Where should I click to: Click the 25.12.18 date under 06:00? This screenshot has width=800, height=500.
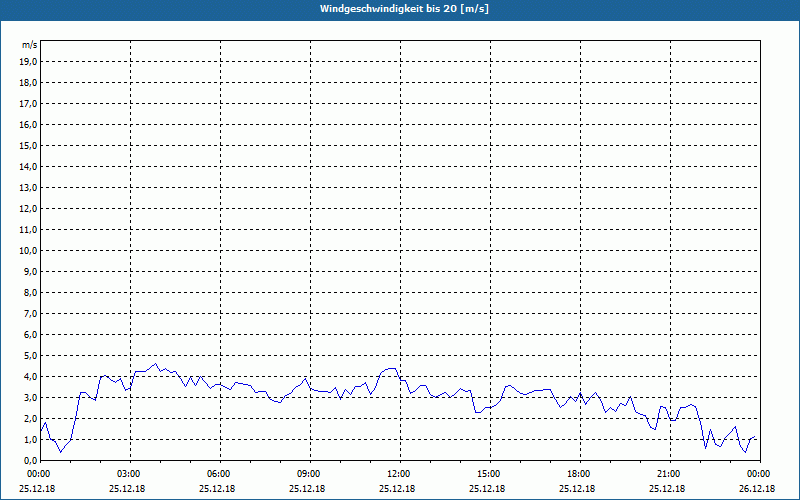[x=217, y=488]
